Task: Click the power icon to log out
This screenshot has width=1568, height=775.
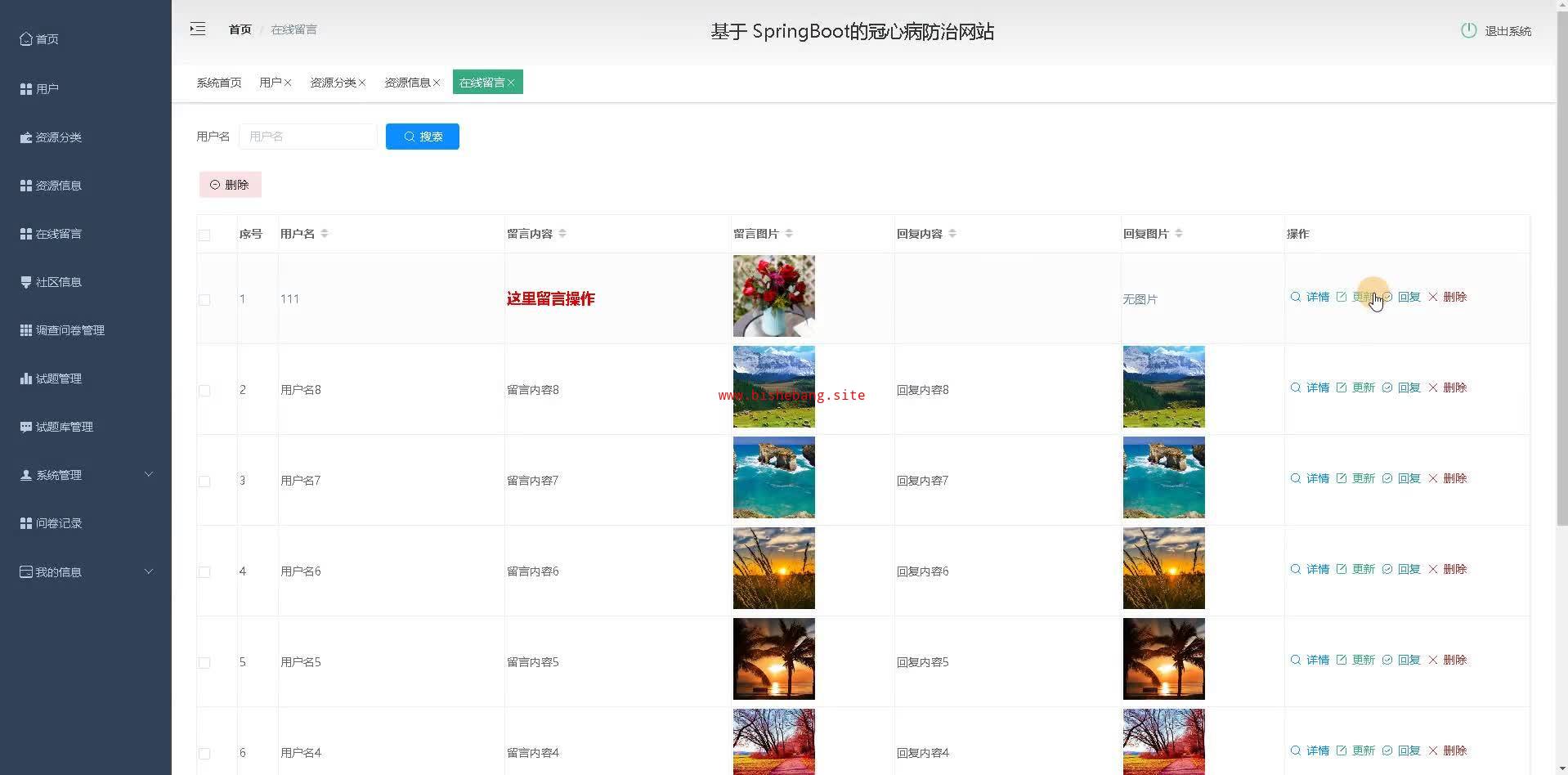Action: pos(1468,30)
